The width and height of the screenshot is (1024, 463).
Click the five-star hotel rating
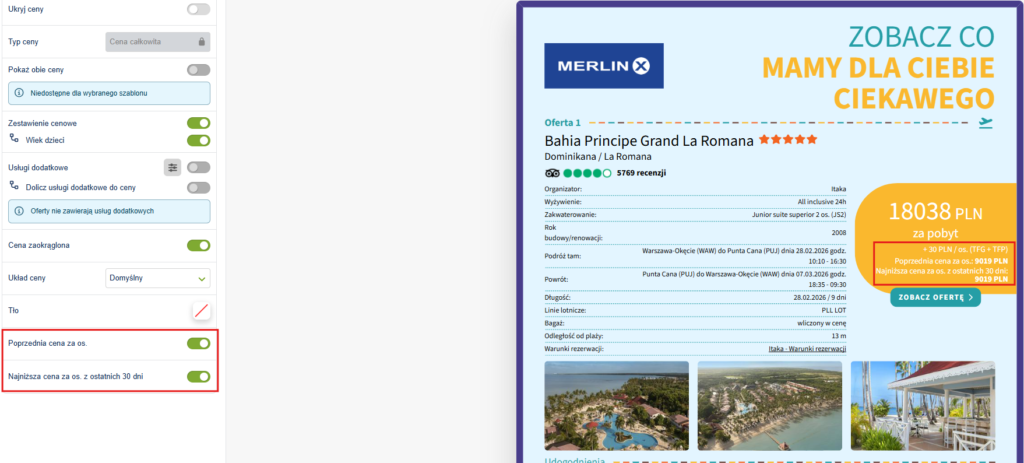pos(788,140)
